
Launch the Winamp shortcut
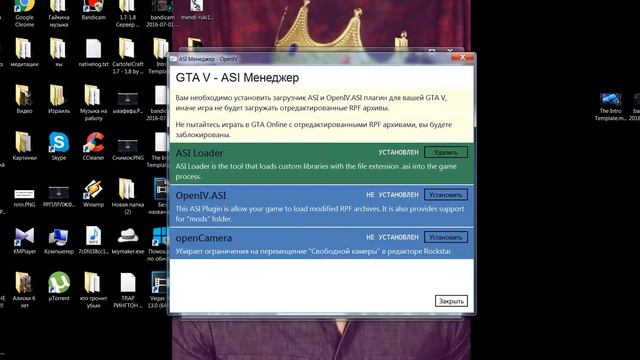click(x=93, y=193)
